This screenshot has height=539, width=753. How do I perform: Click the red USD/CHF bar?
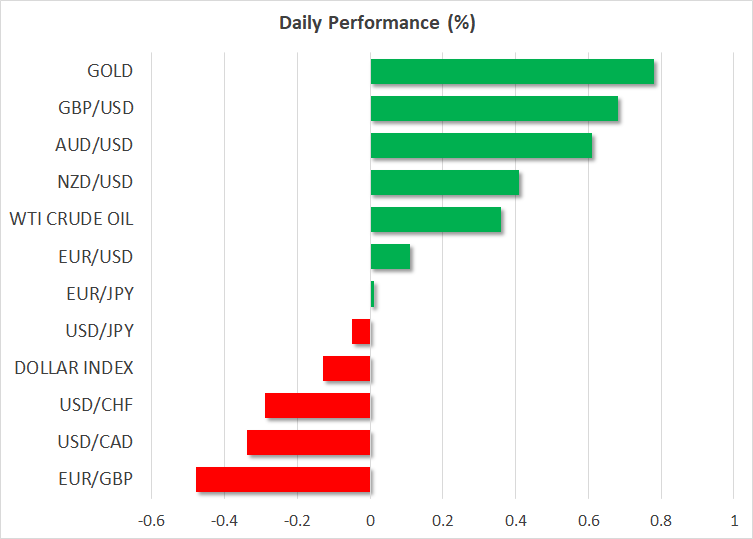[318, 405]
